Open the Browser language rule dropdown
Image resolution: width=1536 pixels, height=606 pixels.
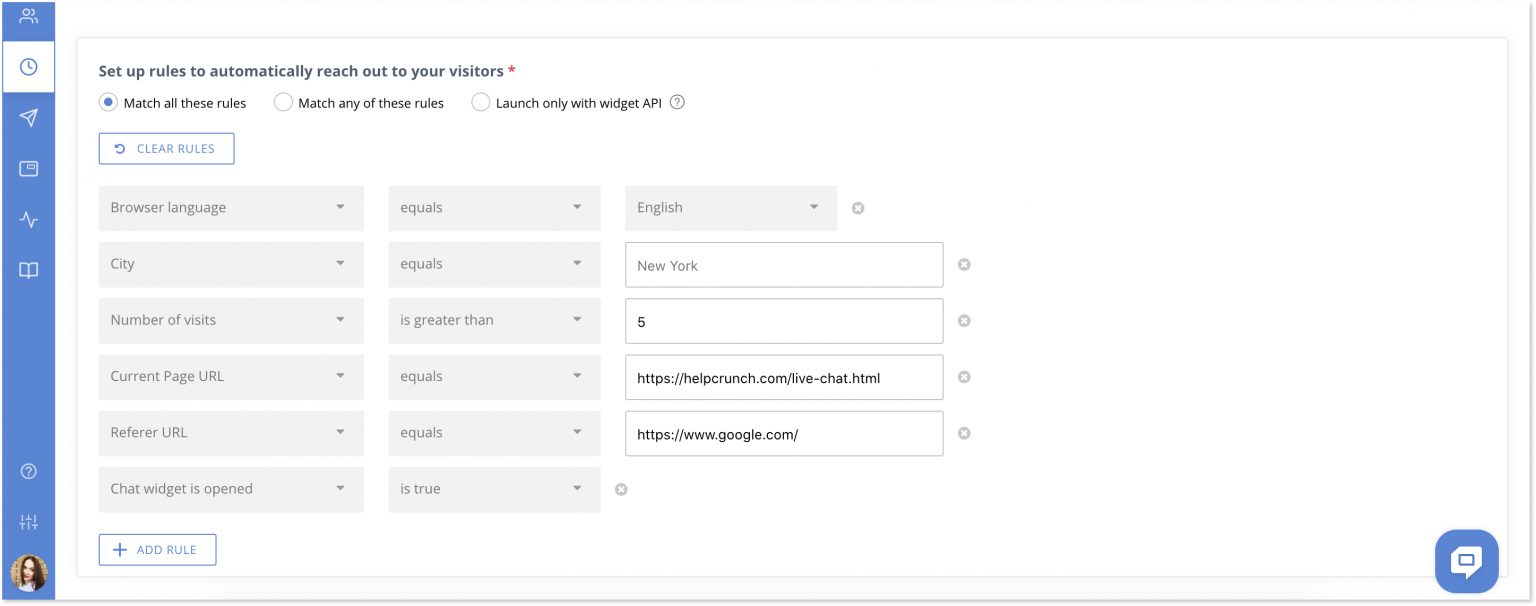(x=230, y=208)
